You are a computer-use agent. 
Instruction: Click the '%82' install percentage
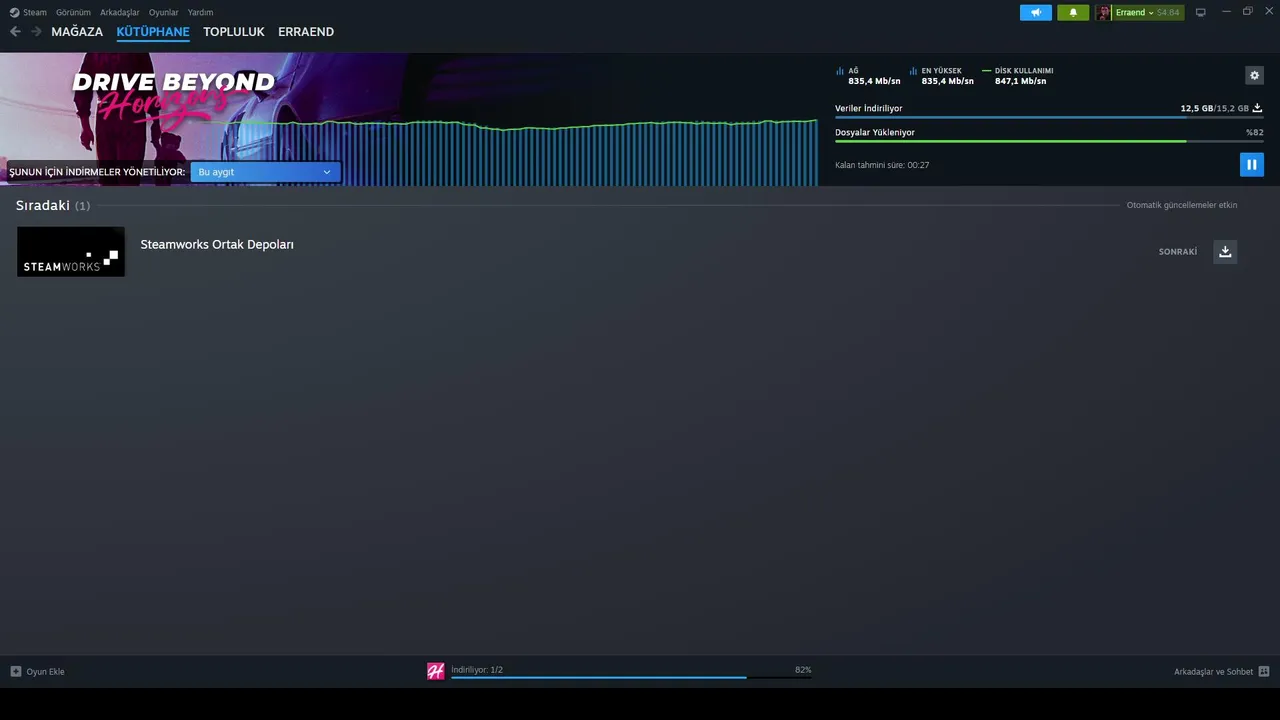[1255, 132]
